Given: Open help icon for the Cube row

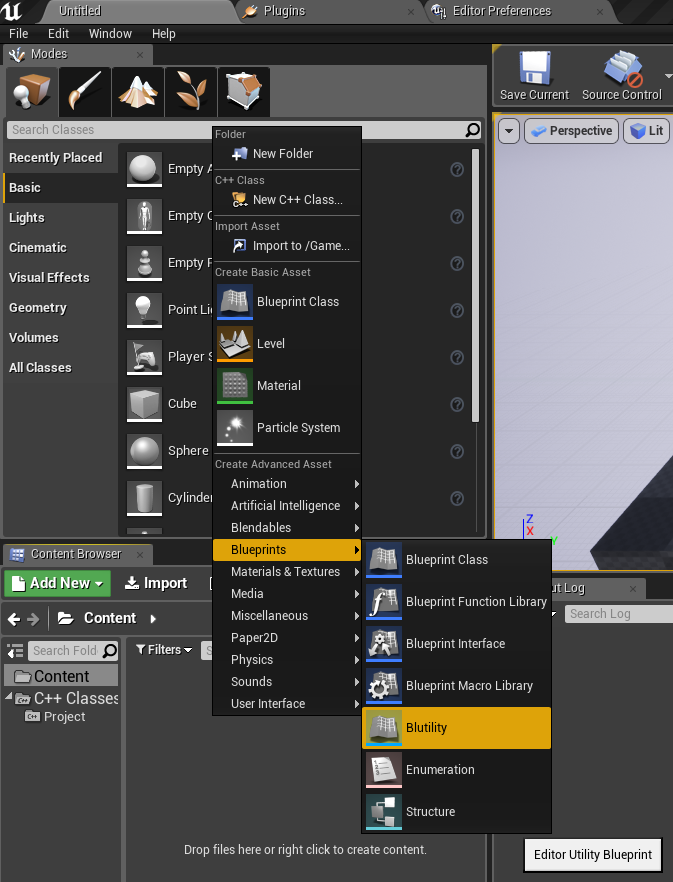Looking at the screenshot, I should [457, 404].
